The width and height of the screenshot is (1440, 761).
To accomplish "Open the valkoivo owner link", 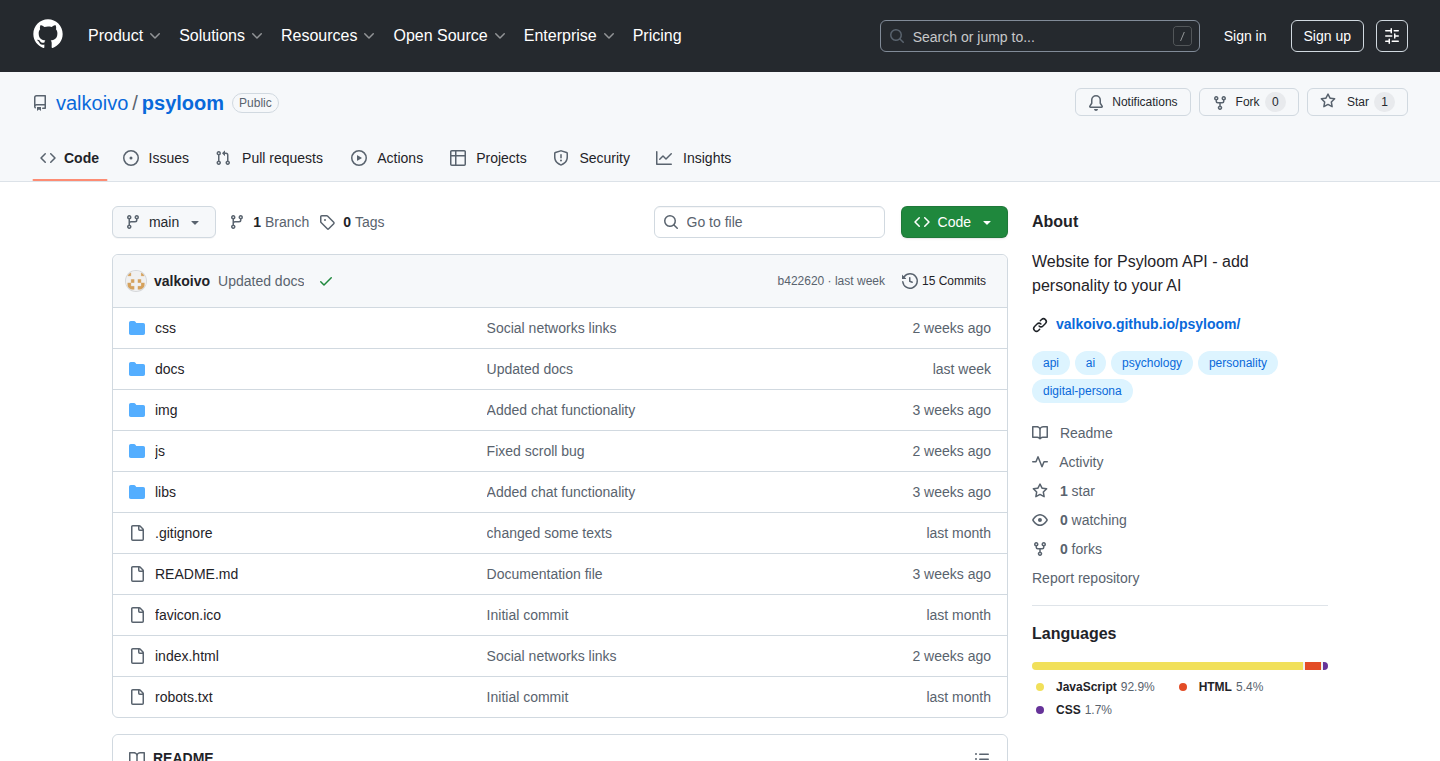I will click(92, 103).
